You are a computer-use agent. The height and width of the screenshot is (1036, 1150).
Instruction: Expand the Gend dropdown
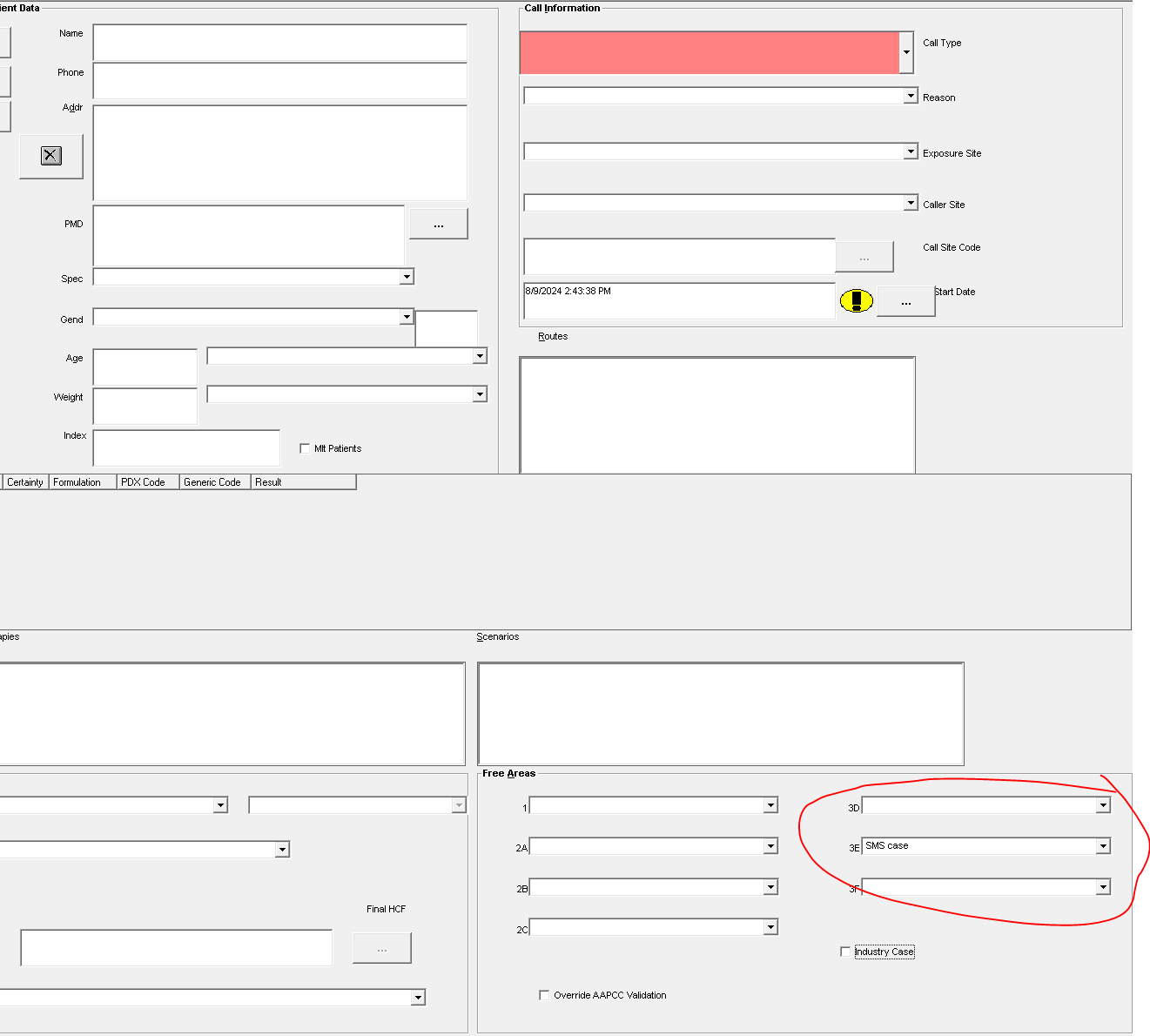click(x=407, y=317)
